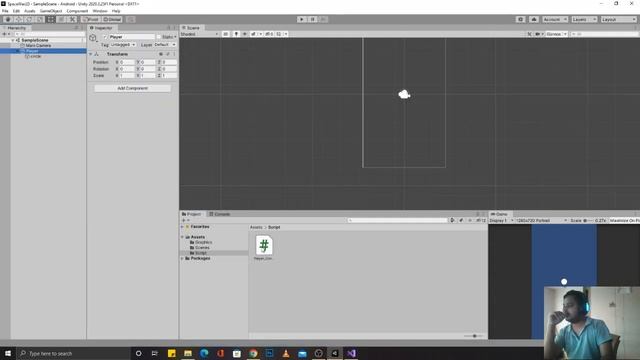Toggle the Static checkbox in the Inspector

tap(159, 37)
